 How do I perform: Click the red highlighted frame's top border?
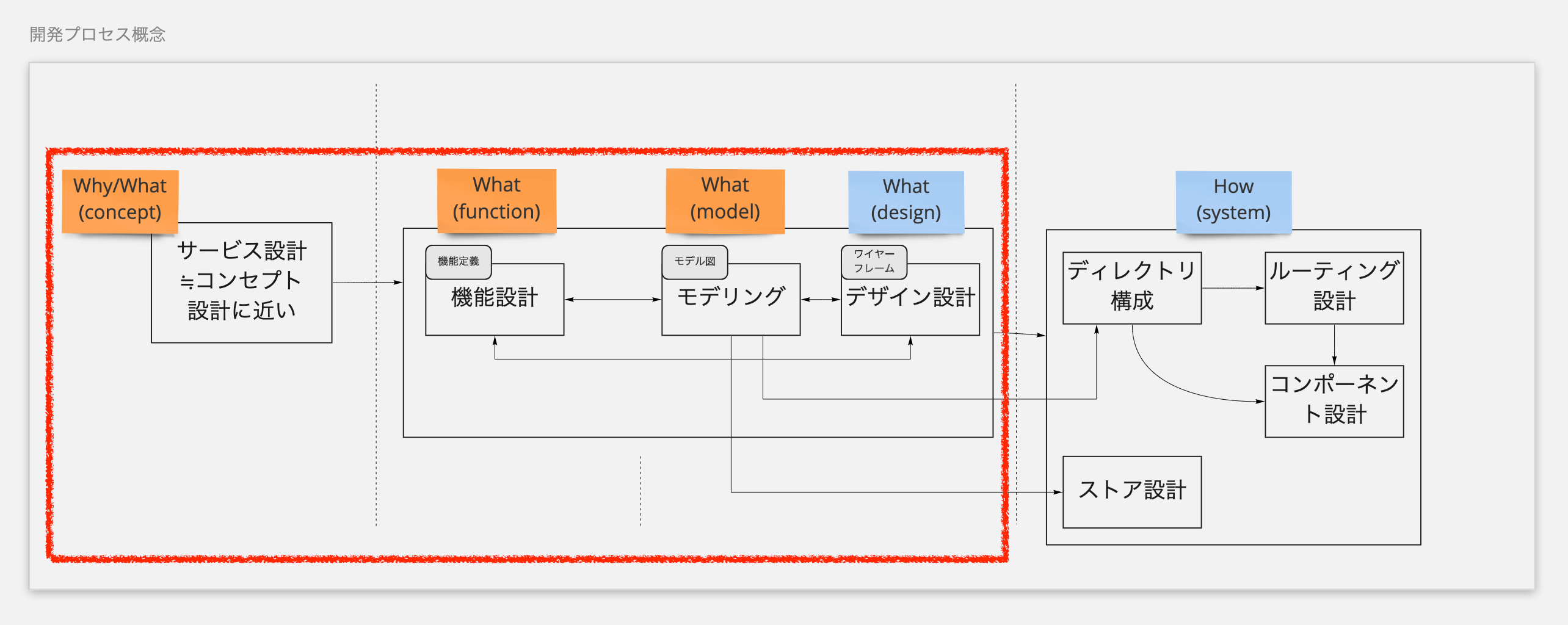click(x=525, y=151)
